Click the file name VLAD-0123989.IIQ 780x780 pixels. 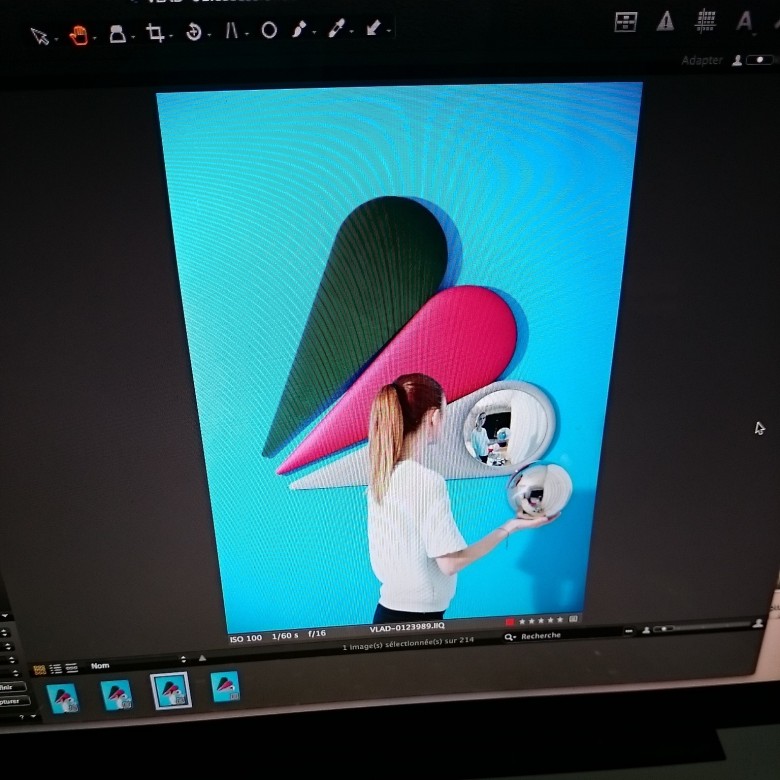click(x=407, y=628)
